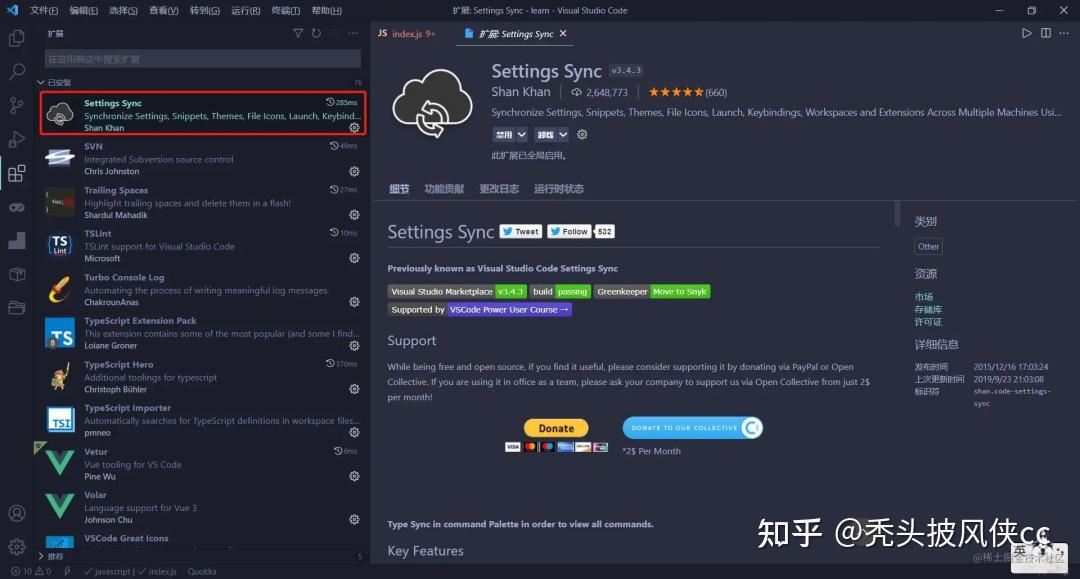
Task: Refresh the extensions list
Action: coord(316,33)
